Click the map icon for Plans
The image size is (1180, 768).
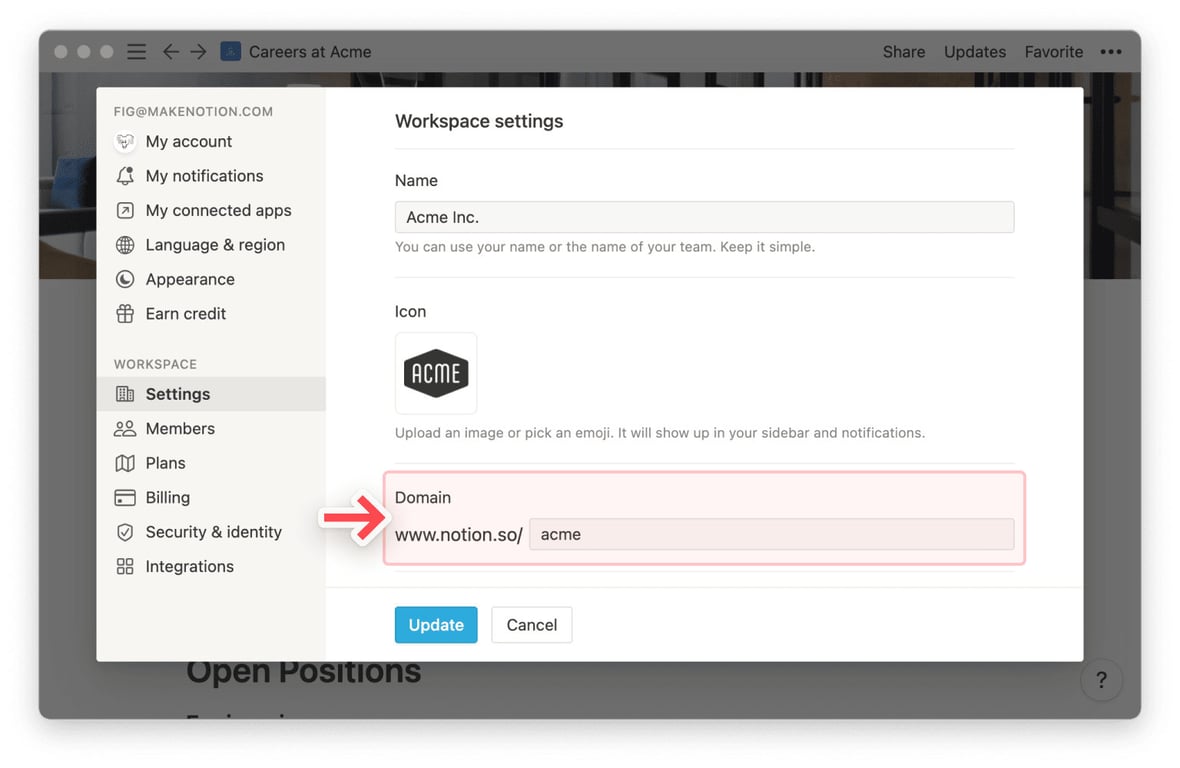point(125,463)
